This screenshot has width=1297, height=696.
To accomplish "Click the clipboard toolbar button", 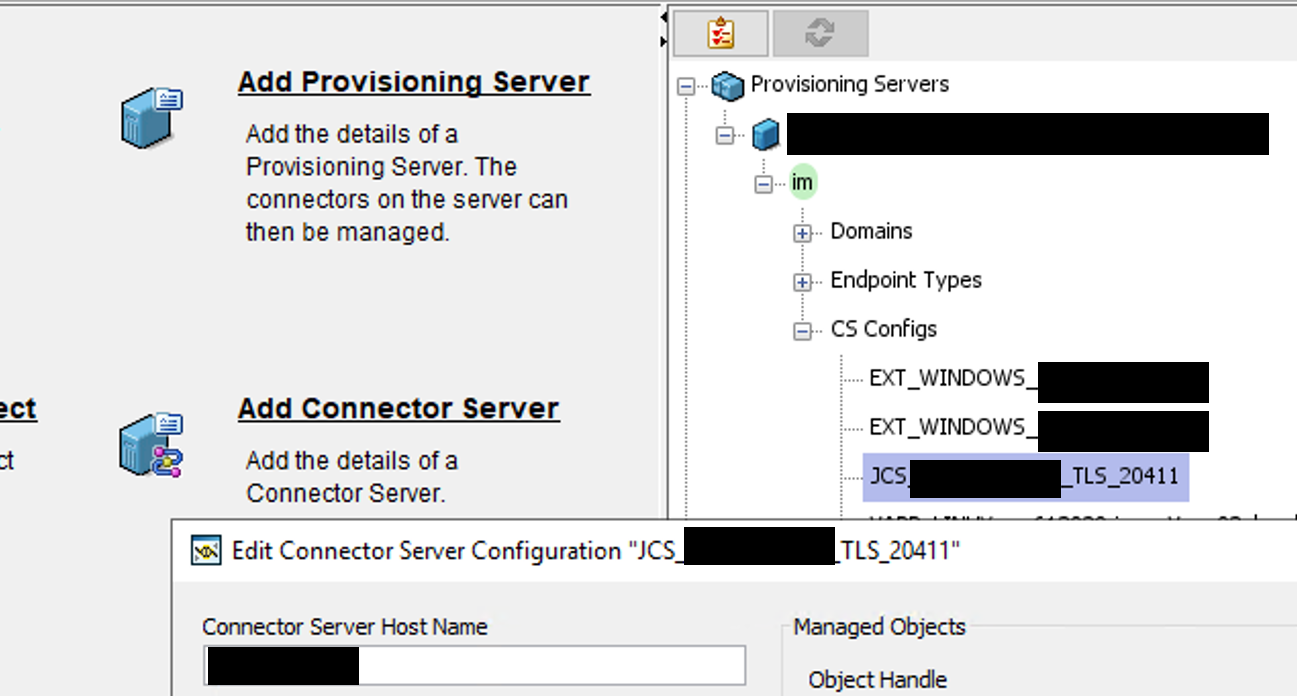I will click(x=720, y=33).
